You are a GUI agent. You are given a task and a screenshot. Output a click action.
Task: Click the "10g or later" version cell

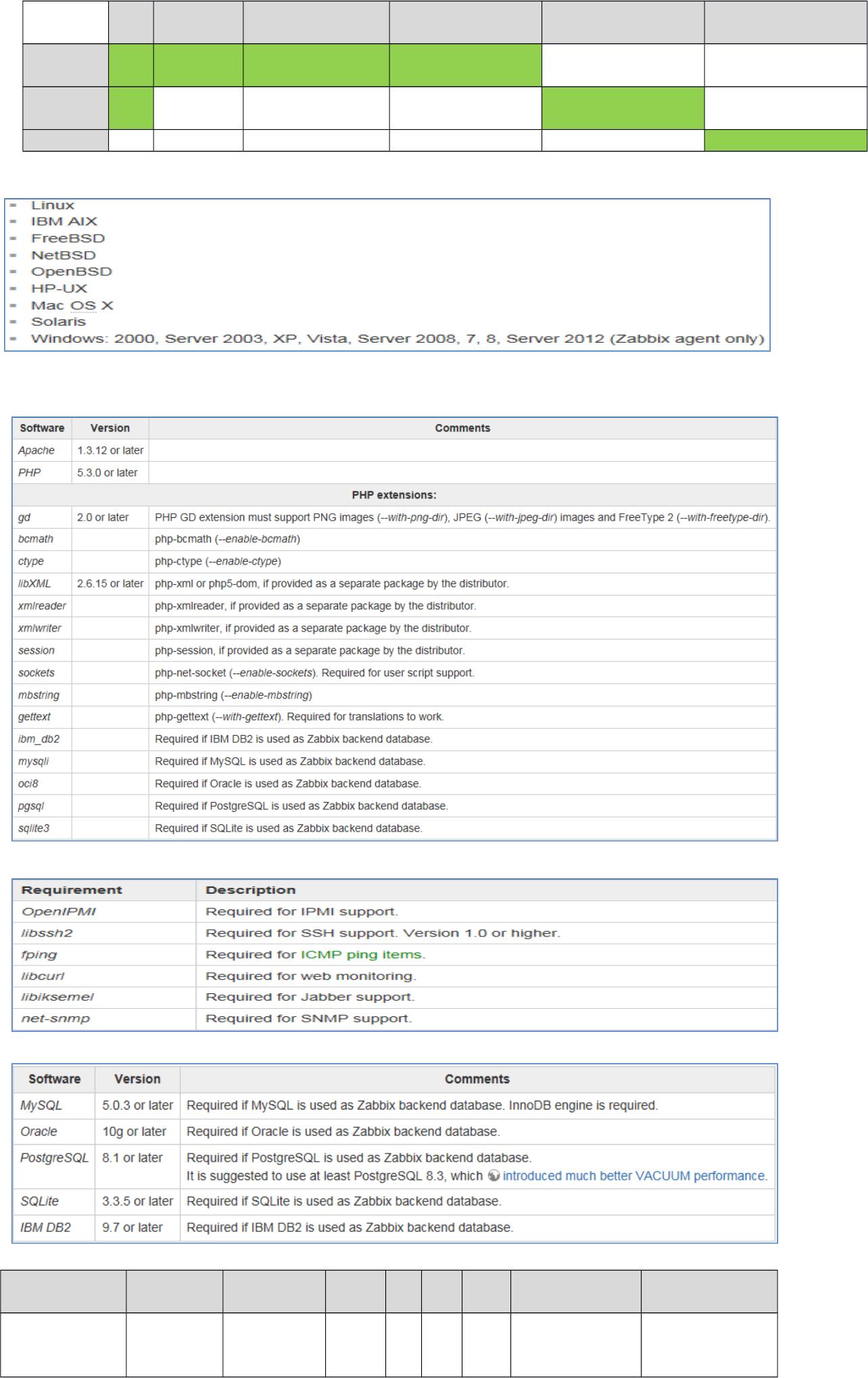click(x=138, y=1131)
